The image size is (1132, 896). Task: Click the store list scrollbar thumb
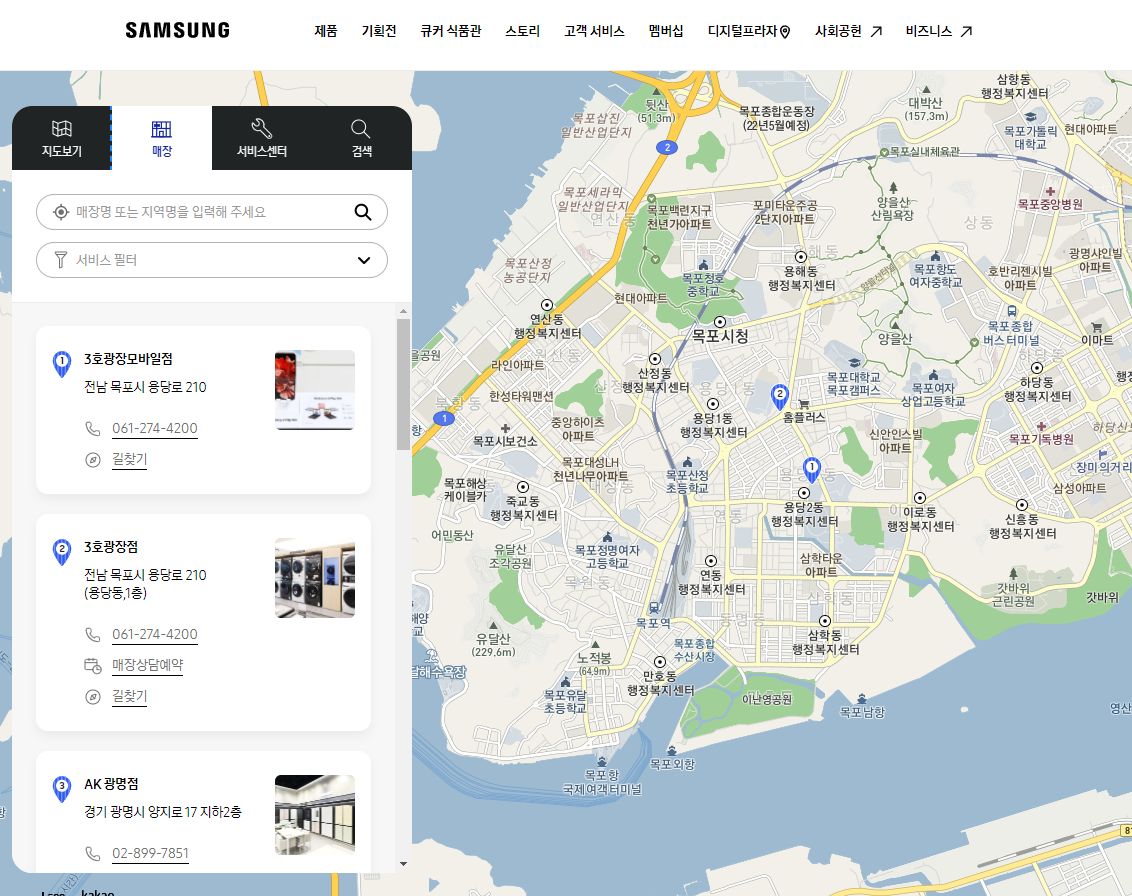coord(404,384)
